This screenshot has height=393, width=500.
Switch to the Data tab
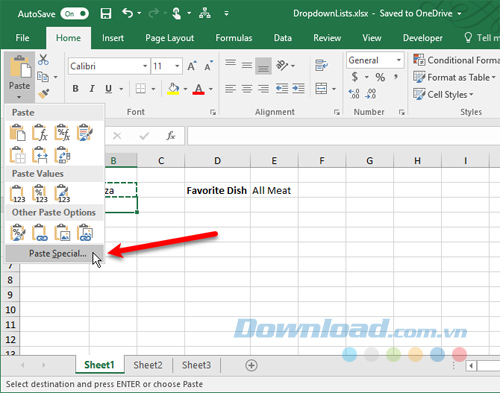(x=283, y=38)
